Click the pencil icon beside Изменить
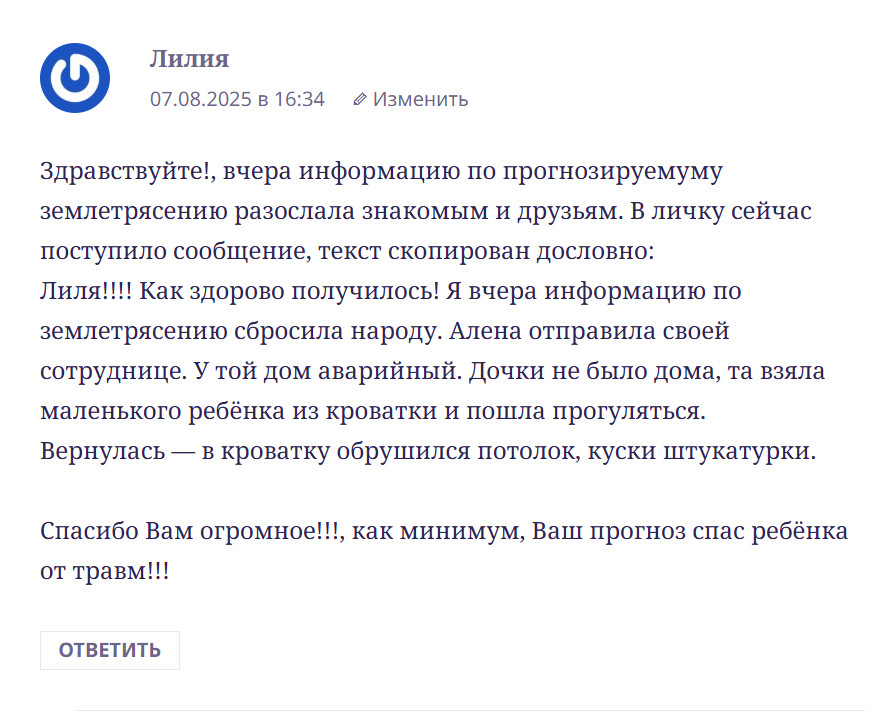 [360, 100]
